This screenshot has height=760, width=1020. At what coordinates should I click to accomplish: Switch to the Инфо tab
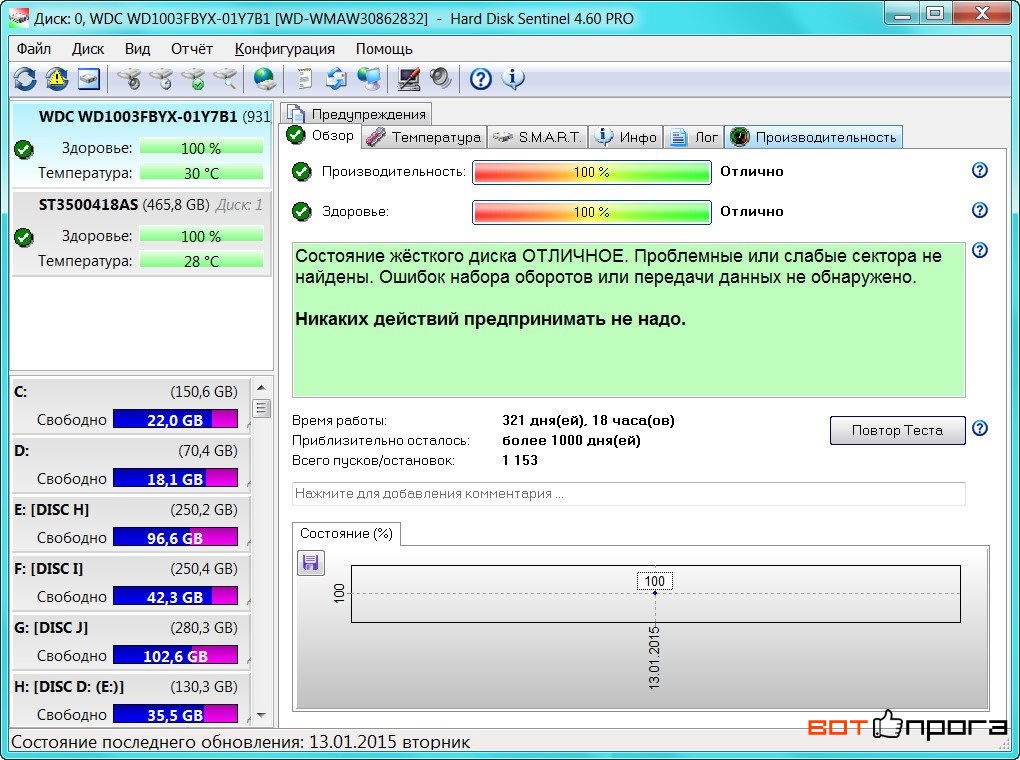point(626,137)
